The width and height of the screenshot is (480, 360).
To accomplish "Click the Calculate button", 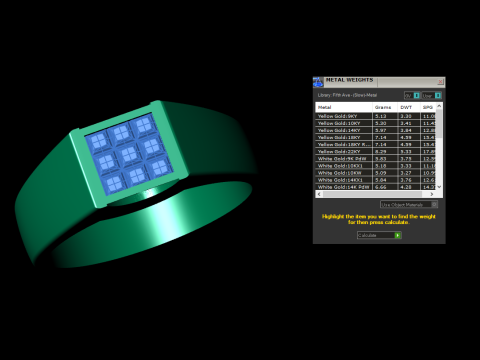I will click(x=379, y=235).
